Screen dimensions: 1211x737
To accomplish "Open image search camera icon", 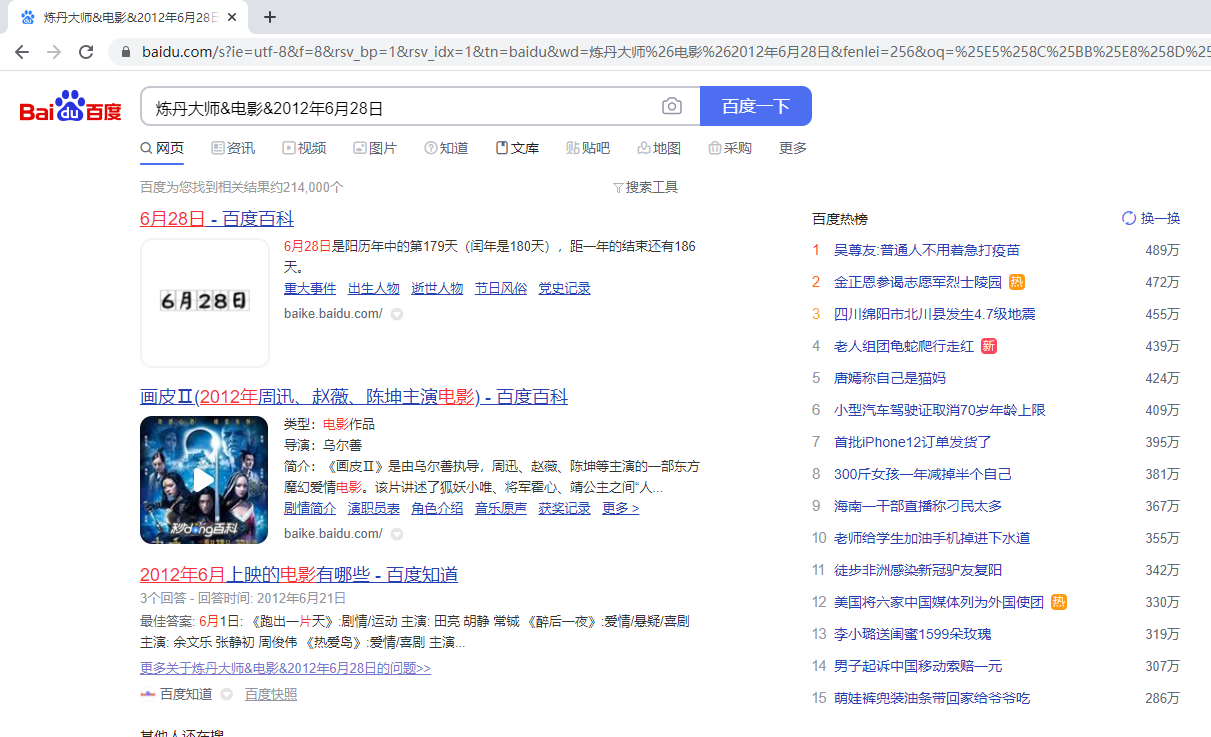I will [x=672, y=107].
